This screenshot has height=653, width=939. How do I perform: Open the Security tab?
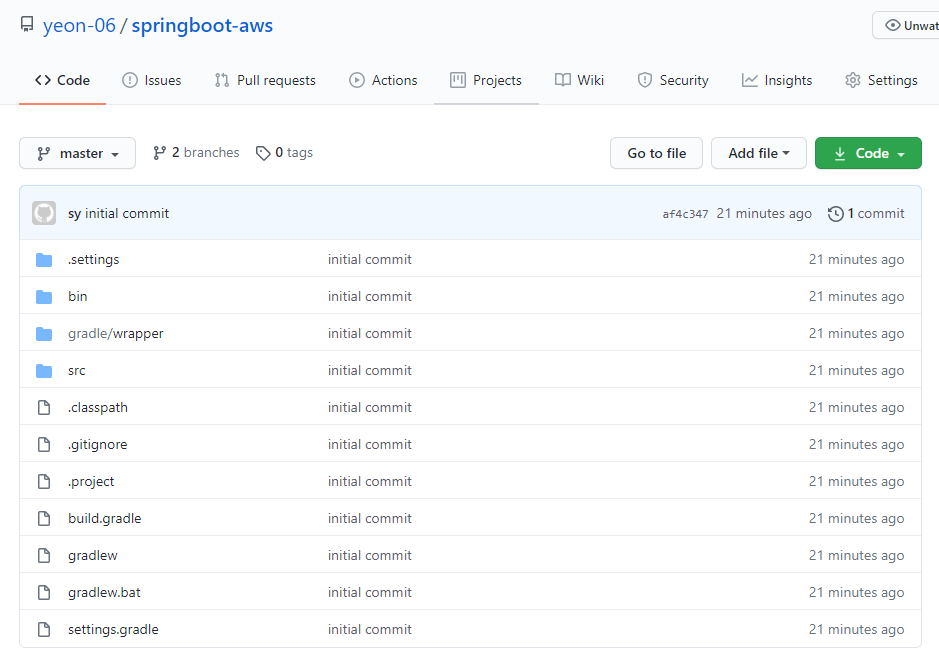click(673, 80)
